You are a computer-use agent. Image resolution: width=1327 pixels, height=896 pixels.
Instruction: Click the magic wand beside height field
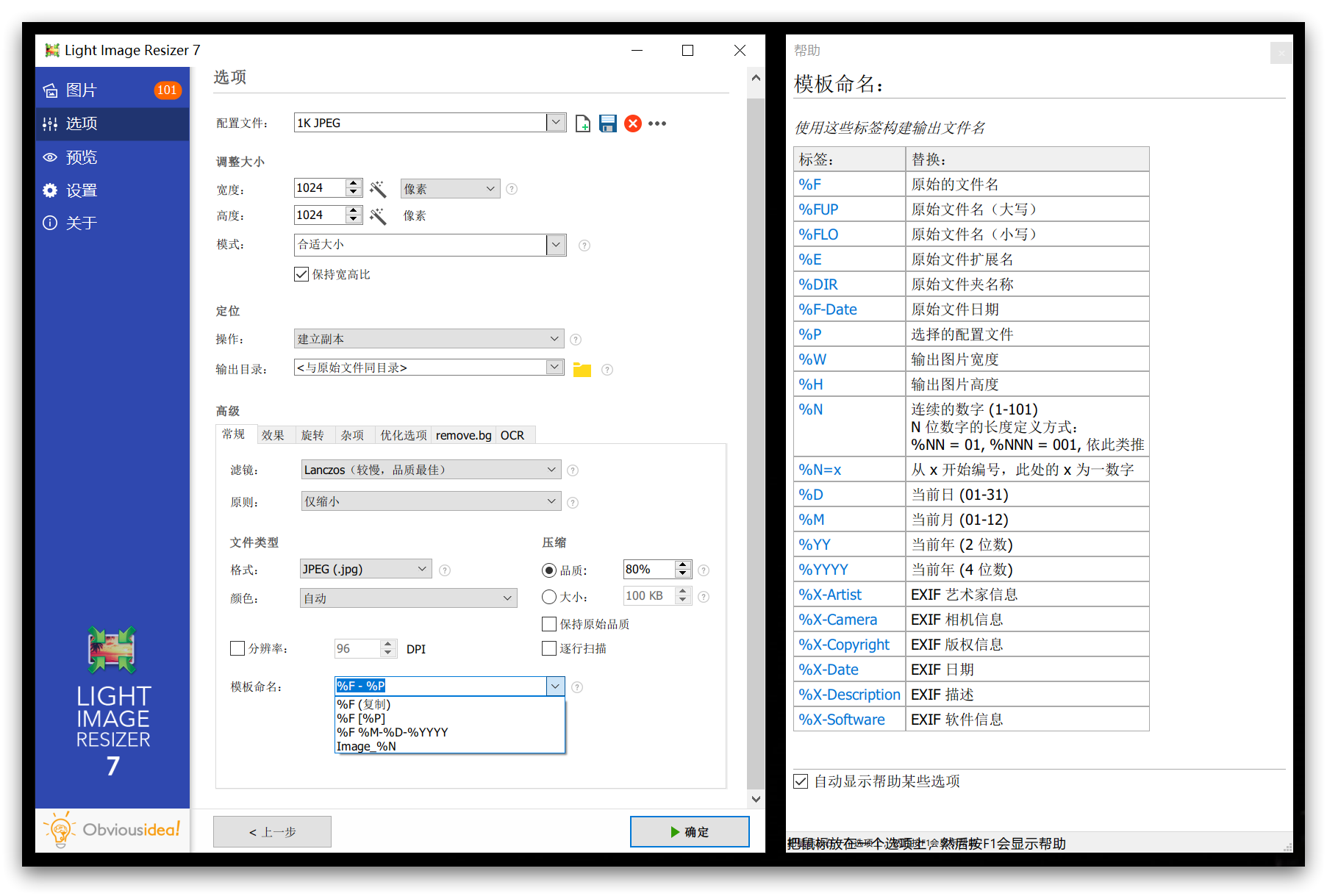pos(378,215)
